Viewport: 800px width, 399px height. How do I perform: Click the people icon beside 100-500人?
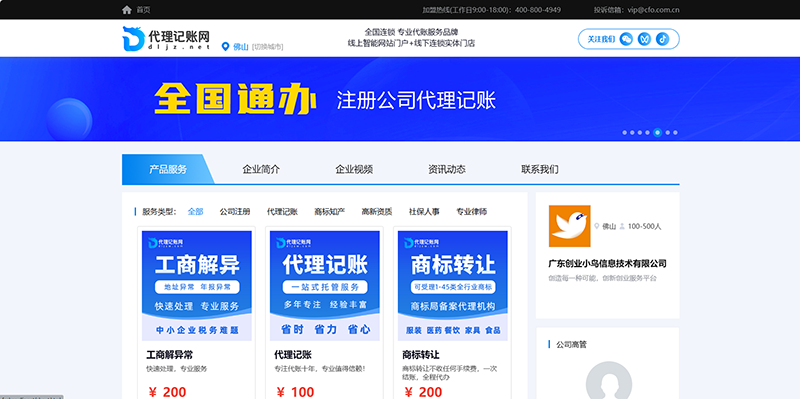[x=622, y=226]
